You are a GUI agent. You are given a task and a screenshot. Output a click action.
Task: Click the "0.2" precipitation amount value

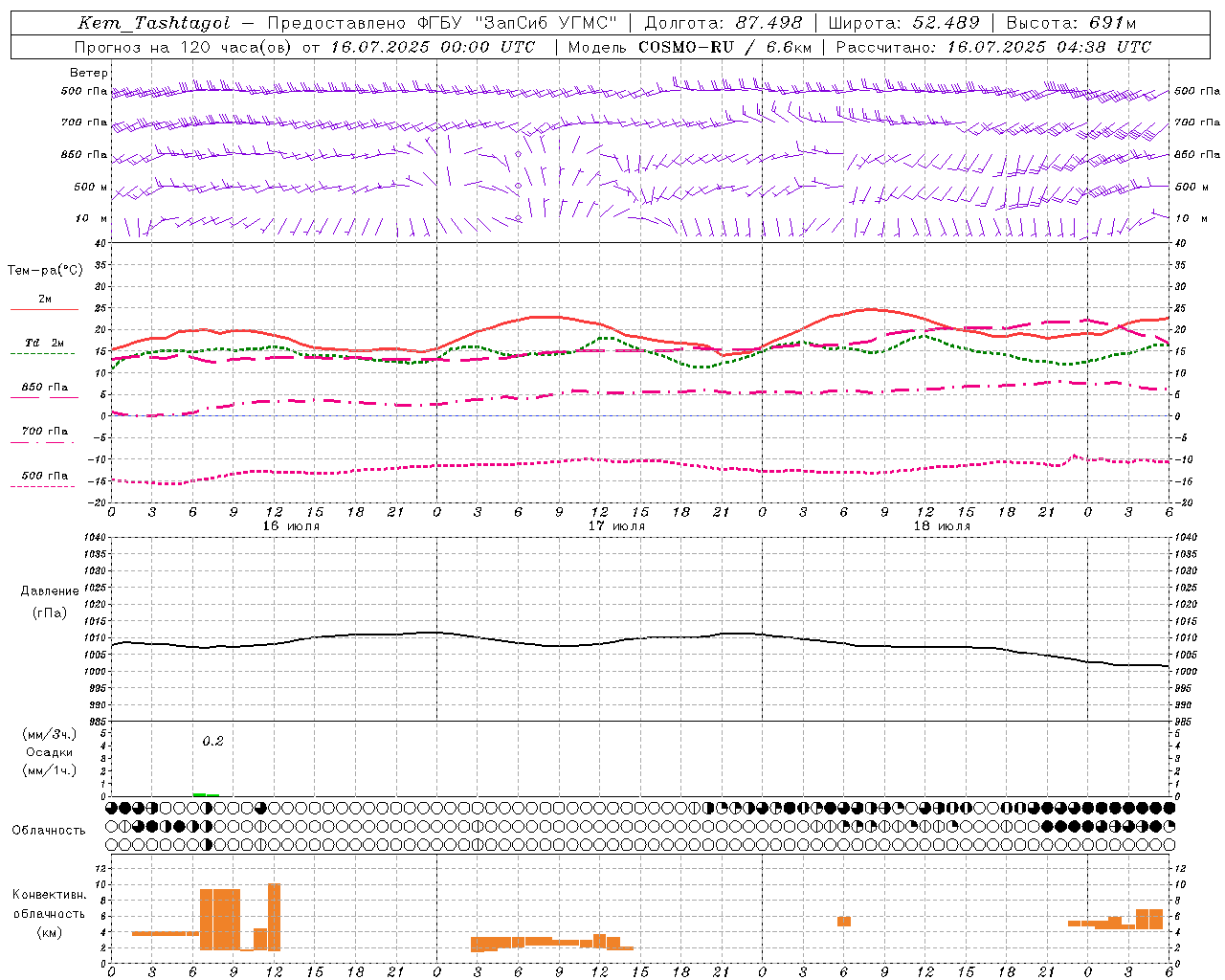[212, 741]
